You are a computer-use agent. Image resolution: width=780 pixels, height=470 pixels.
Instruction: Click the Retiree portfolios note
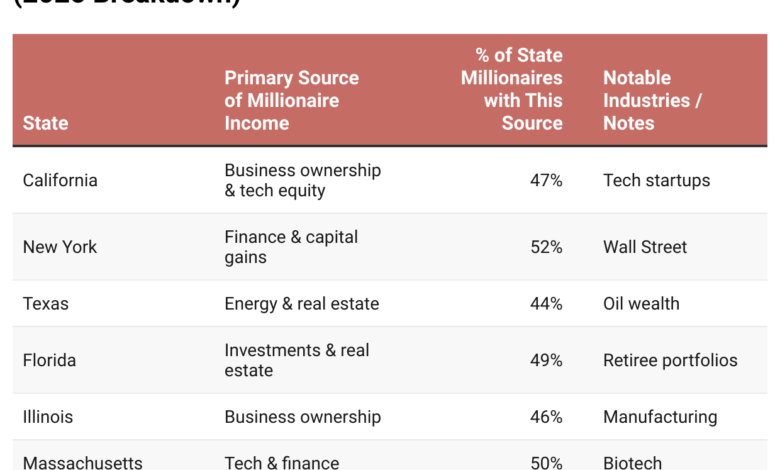point(670,360)
